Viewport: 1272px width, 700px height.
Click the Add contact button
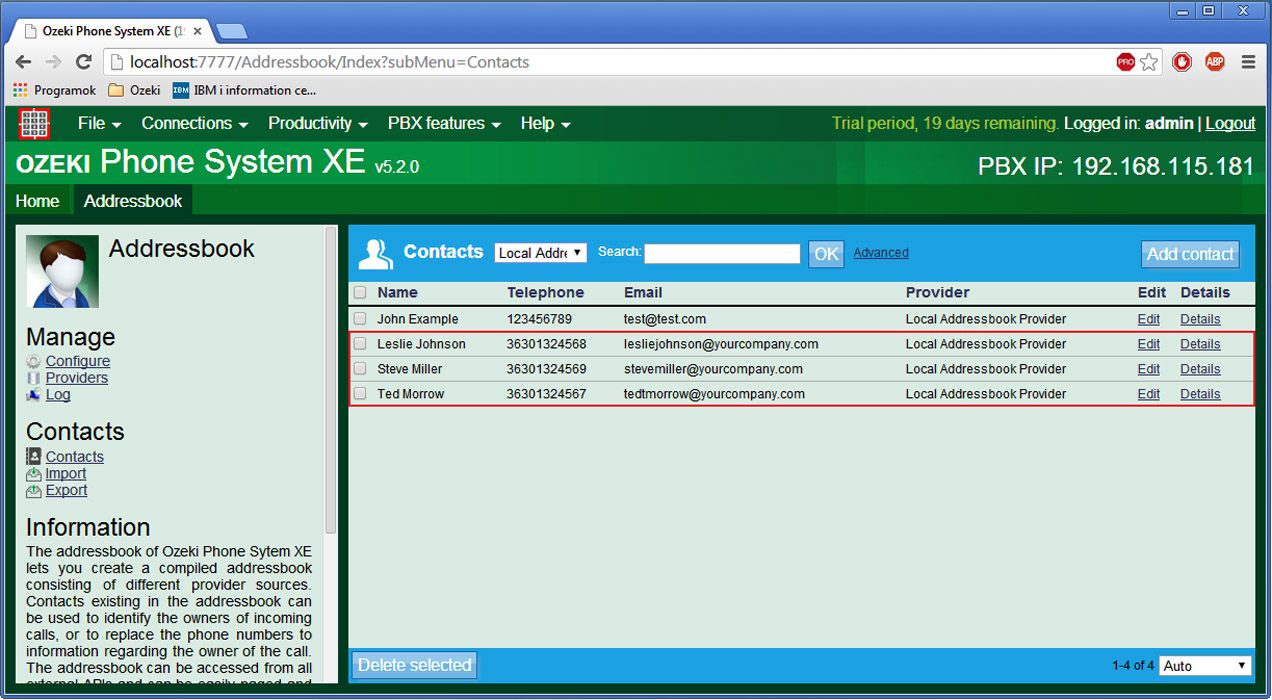(x=1190, y=254)
